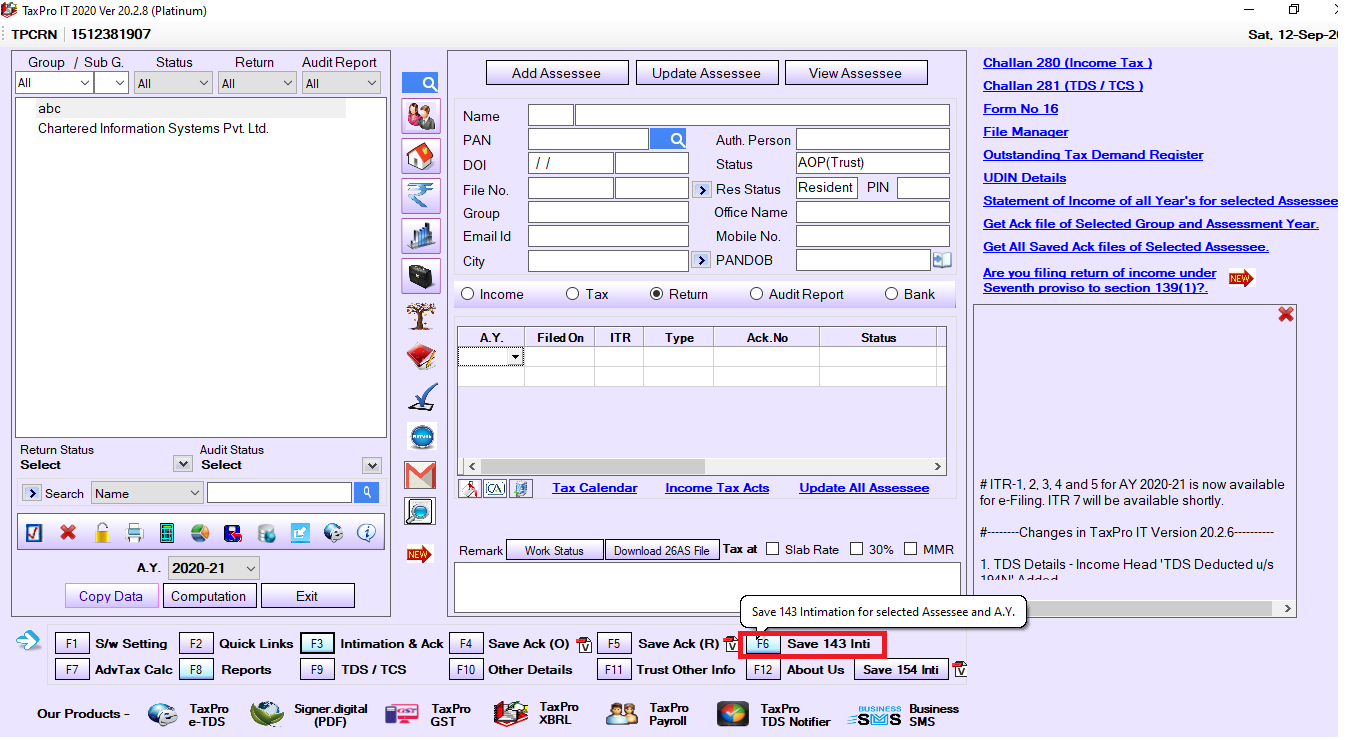The width and height of the screenshot is (1348, 740).
Task: Click blue search button beside search field
Action: click(367, 492)
